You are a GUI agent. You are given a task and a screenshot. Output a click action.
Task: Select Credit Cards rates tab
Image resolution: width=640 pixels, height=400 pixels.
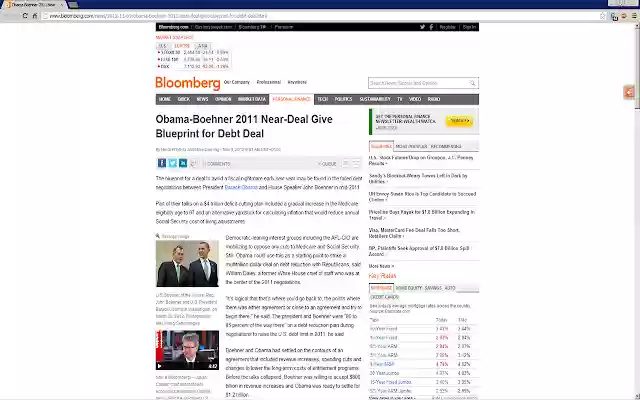[x=384, y=297]
